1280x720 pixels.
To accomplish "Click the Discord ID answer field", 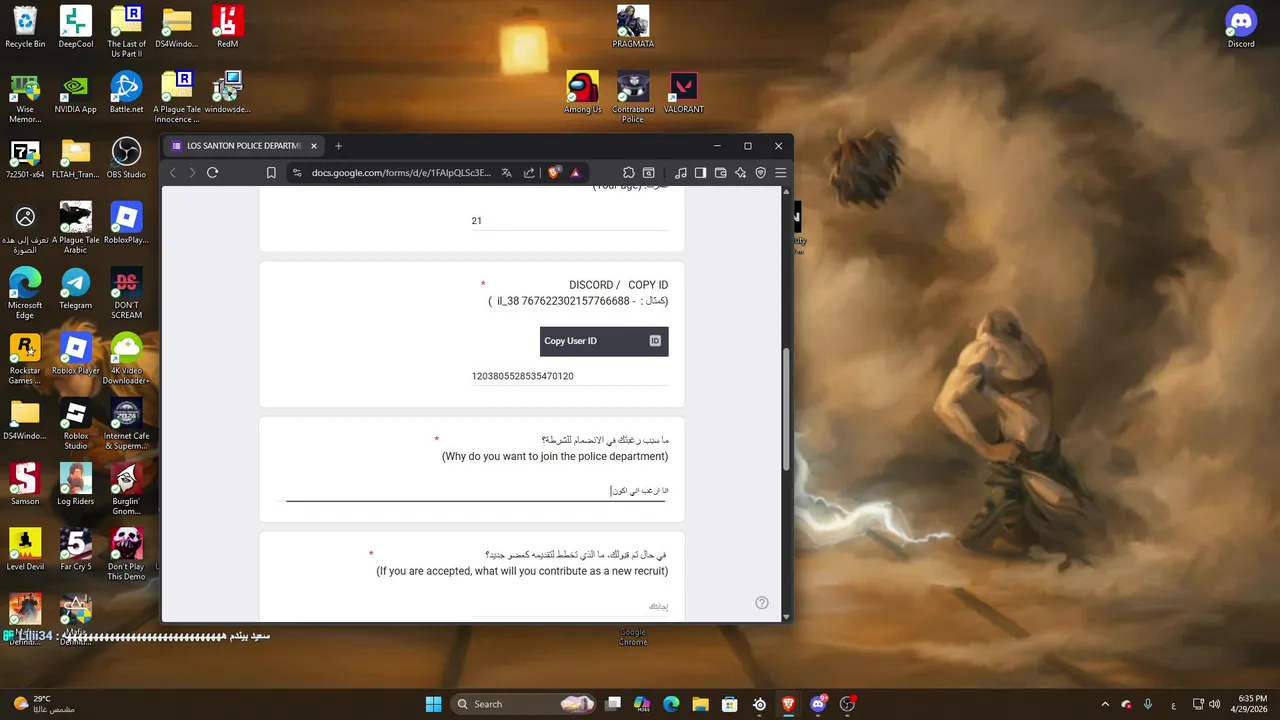I will click(x=569, y=376).
